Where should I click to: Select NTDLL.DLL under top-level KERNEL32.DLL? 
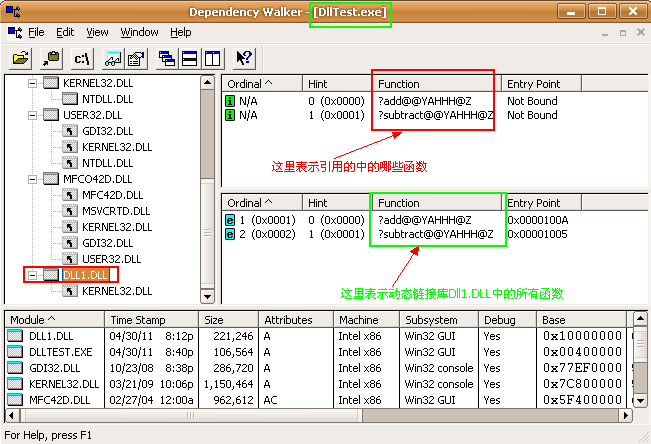click(108, 99)
